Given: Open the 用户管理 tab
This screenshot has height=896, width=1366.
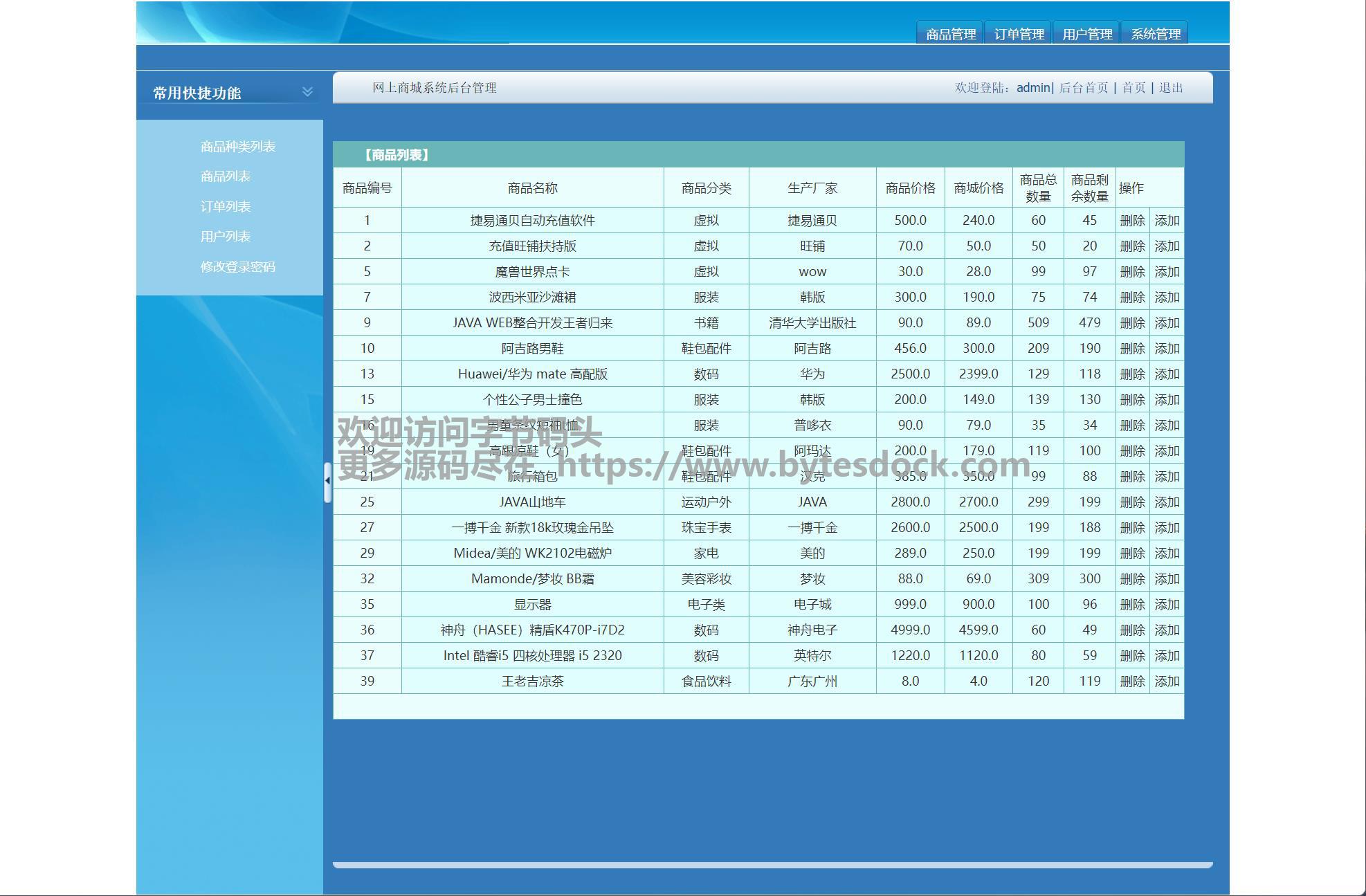Looking at the screenshot, I should (1086, 34).
